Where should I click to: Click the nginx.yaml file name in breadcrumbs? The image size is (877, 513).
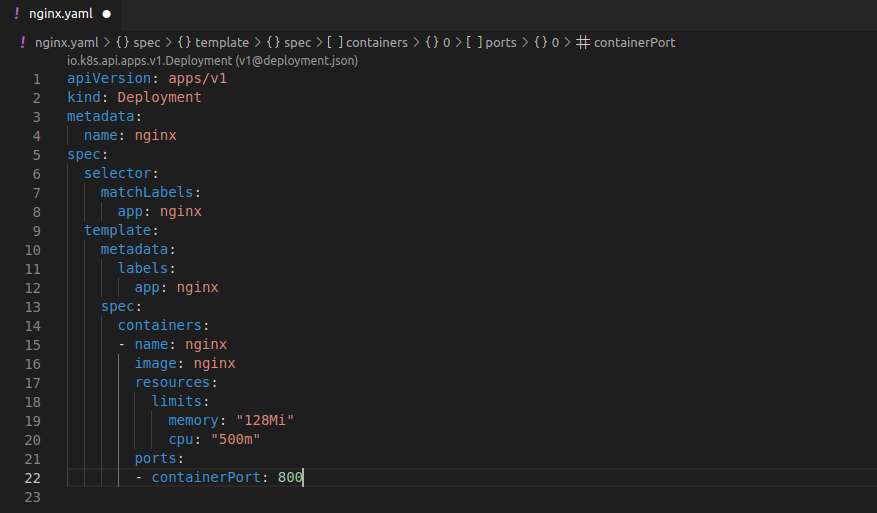point(67,43)
